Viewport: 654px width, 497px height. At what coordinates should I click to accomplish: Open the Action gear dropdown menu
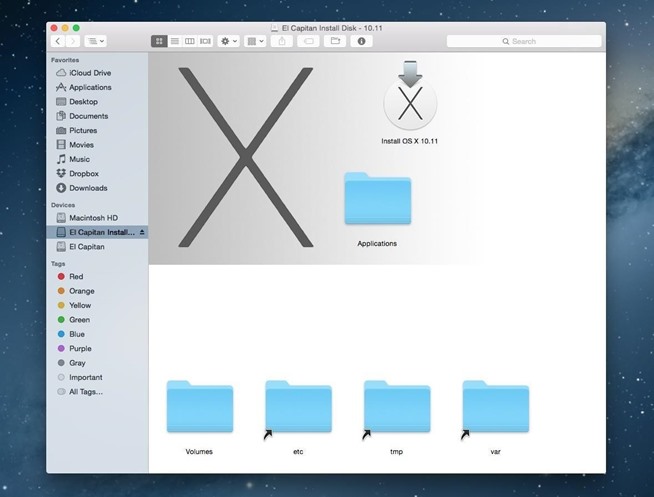(229, 41)
